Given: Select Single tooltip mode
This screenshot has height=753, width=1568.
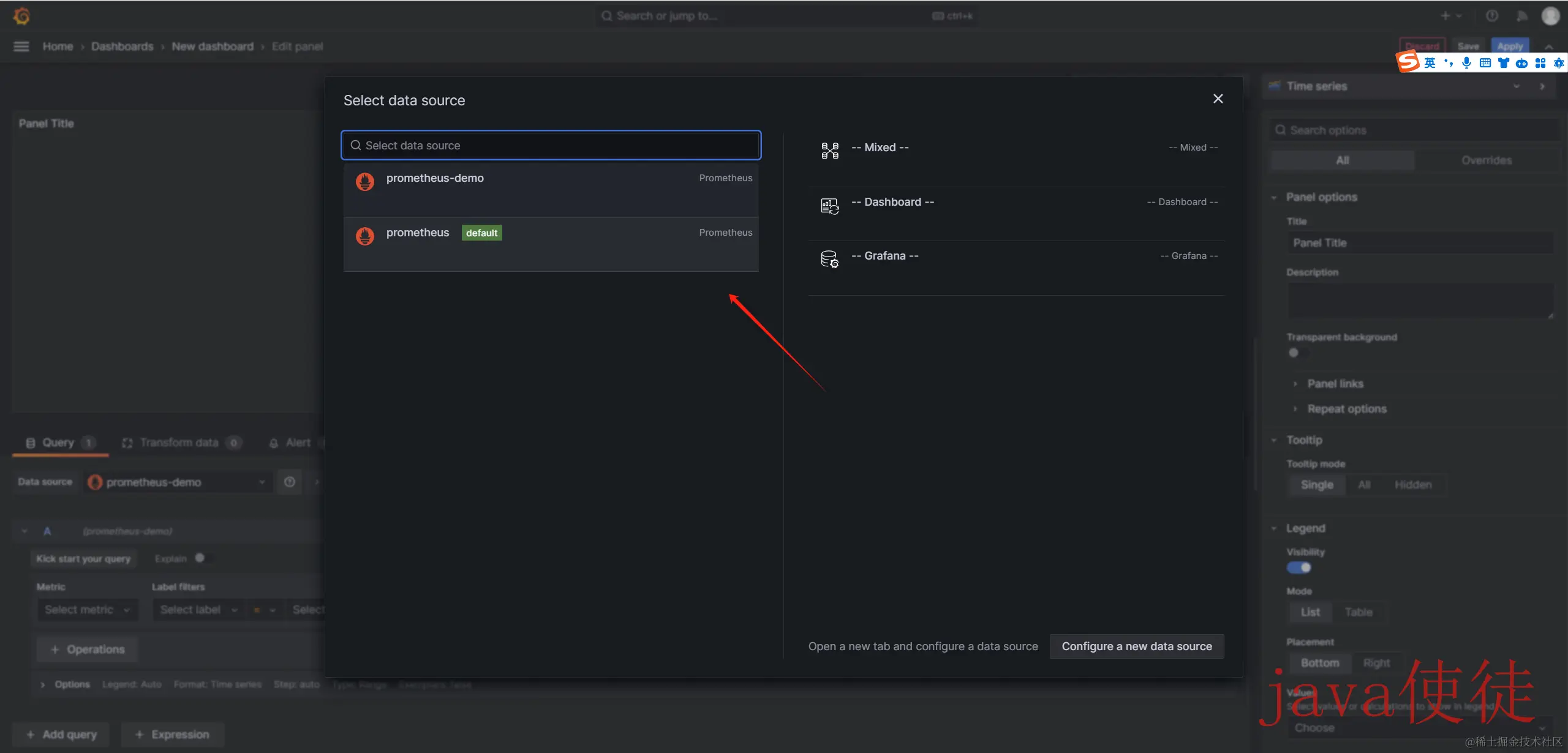Looking at the screenshot, I should [x=1317, y=485].
